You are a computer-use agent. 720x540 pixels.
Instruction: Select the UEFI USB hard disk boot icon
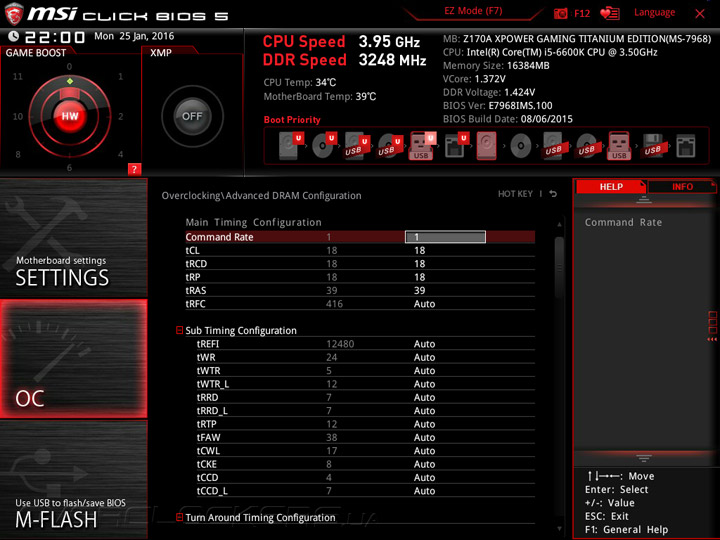point(357,146)
